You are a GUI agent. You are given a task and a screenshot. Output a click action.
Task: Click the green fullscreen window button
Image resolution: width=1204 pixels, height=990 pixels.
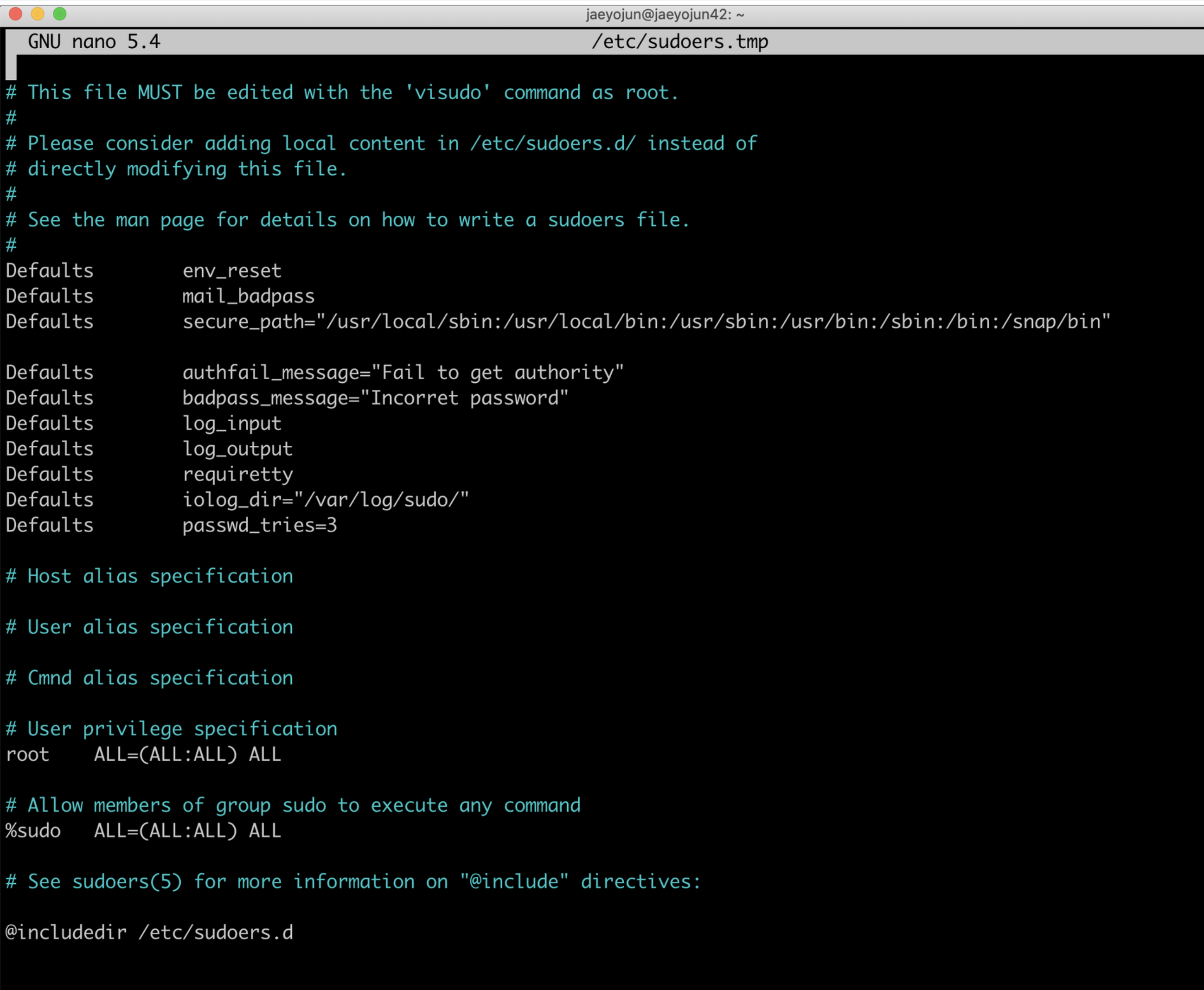(x=59, y=14)
